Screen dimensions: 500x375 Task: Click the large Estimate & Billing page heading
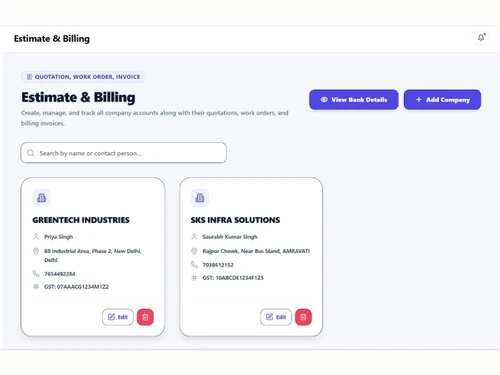tap(78, 97)
